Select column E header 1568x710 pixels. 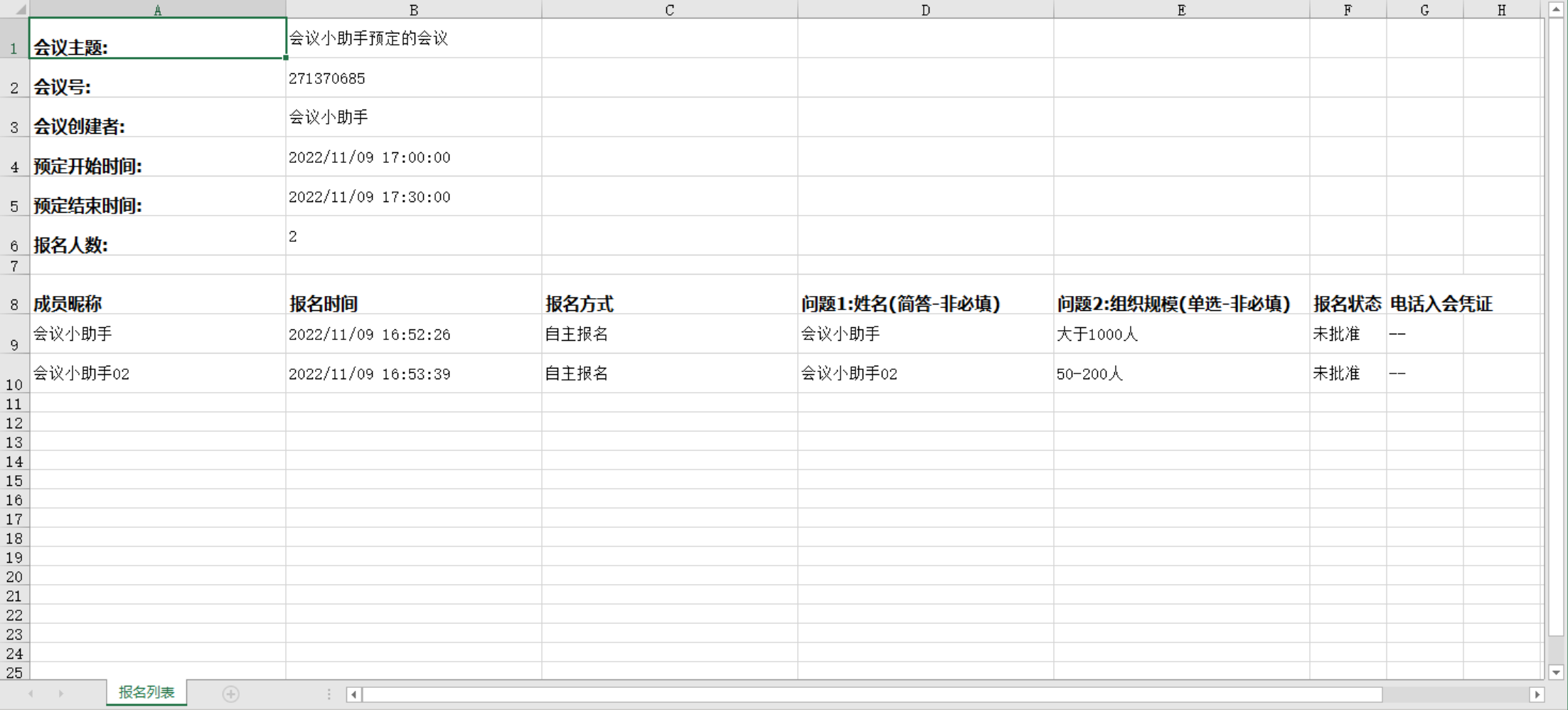pos(1181,9)
